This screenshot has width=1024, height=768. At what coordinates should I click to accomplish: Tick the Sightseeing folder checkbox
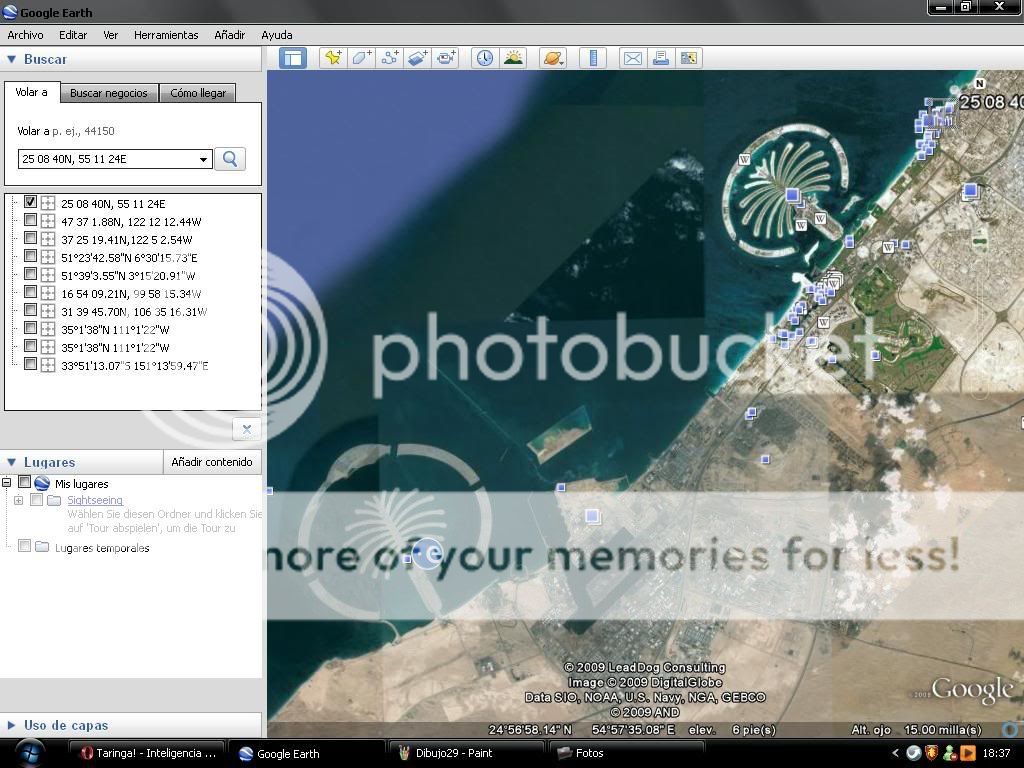coord(37,500)
